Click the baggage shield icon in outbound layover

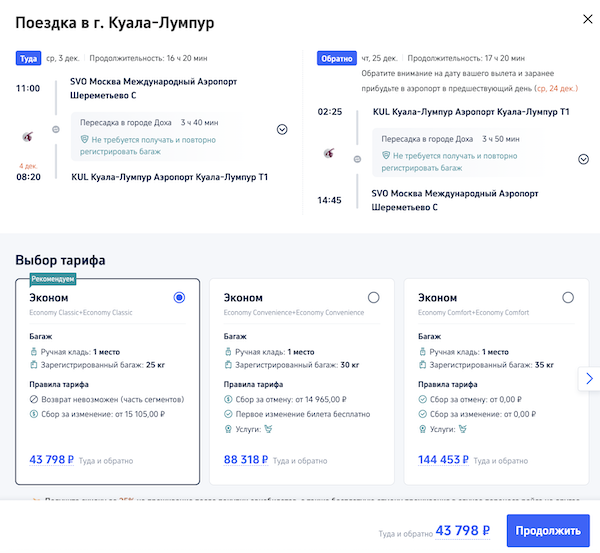[85, 141]
